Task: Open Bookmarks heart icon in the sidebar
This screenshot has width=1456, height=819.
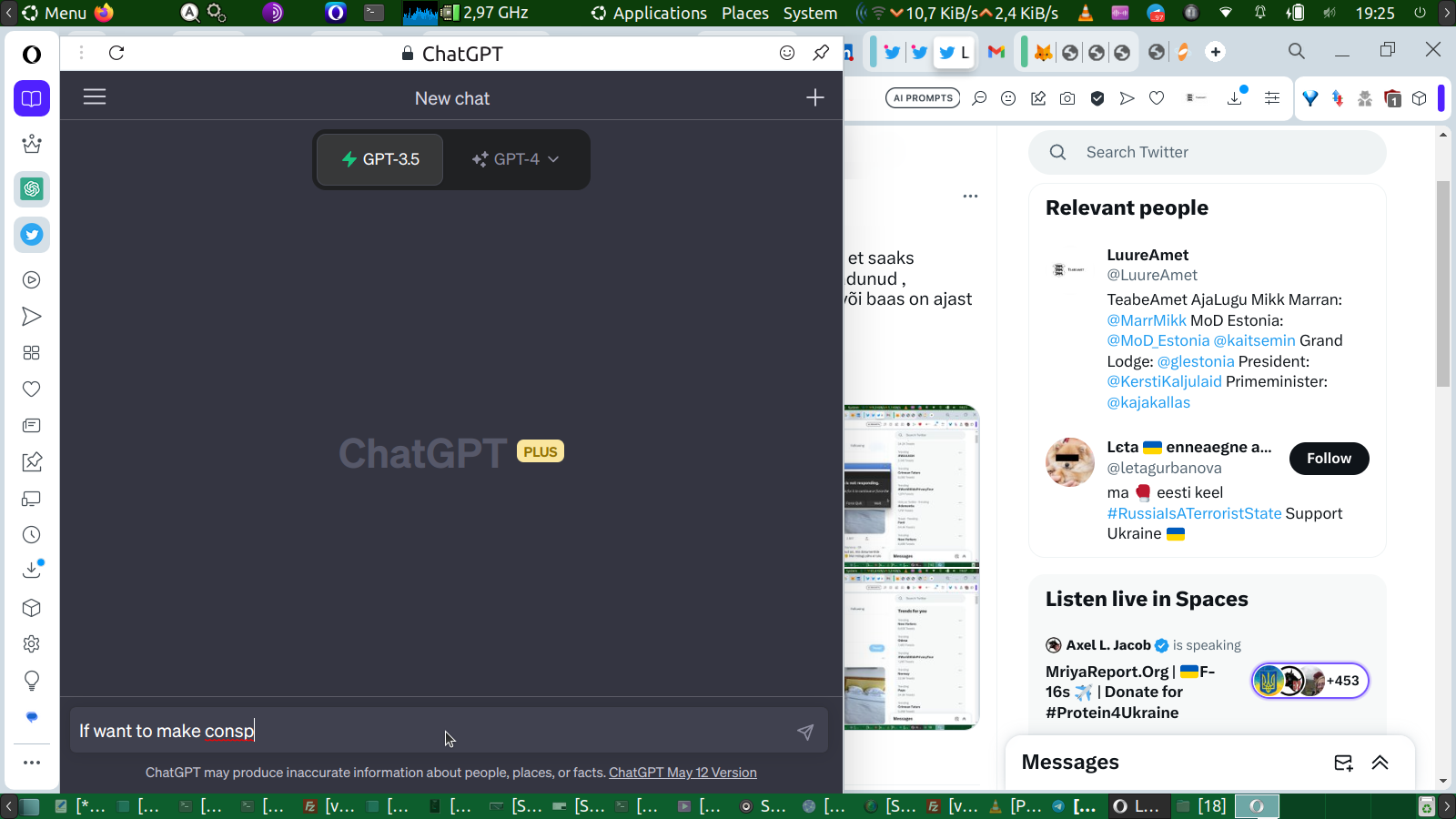Action: pos(32,389)
